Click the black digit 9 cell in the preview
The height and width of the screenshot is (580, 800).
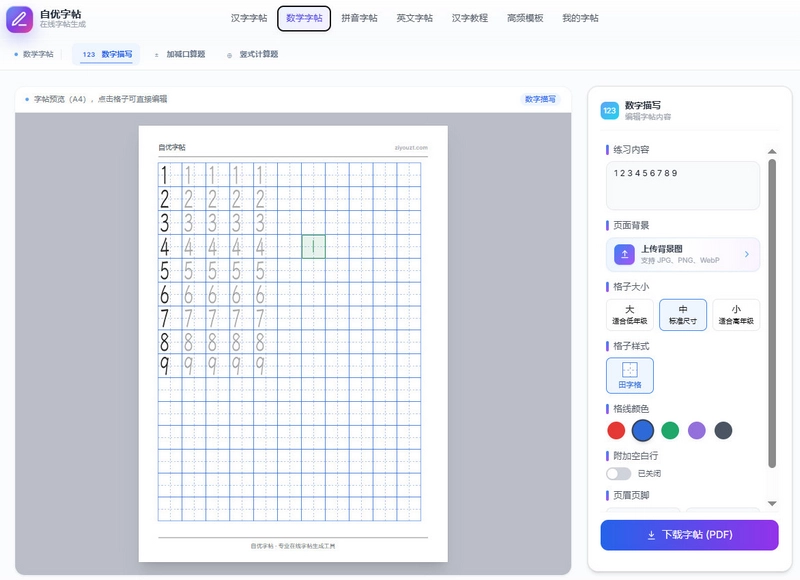(170, 365)
